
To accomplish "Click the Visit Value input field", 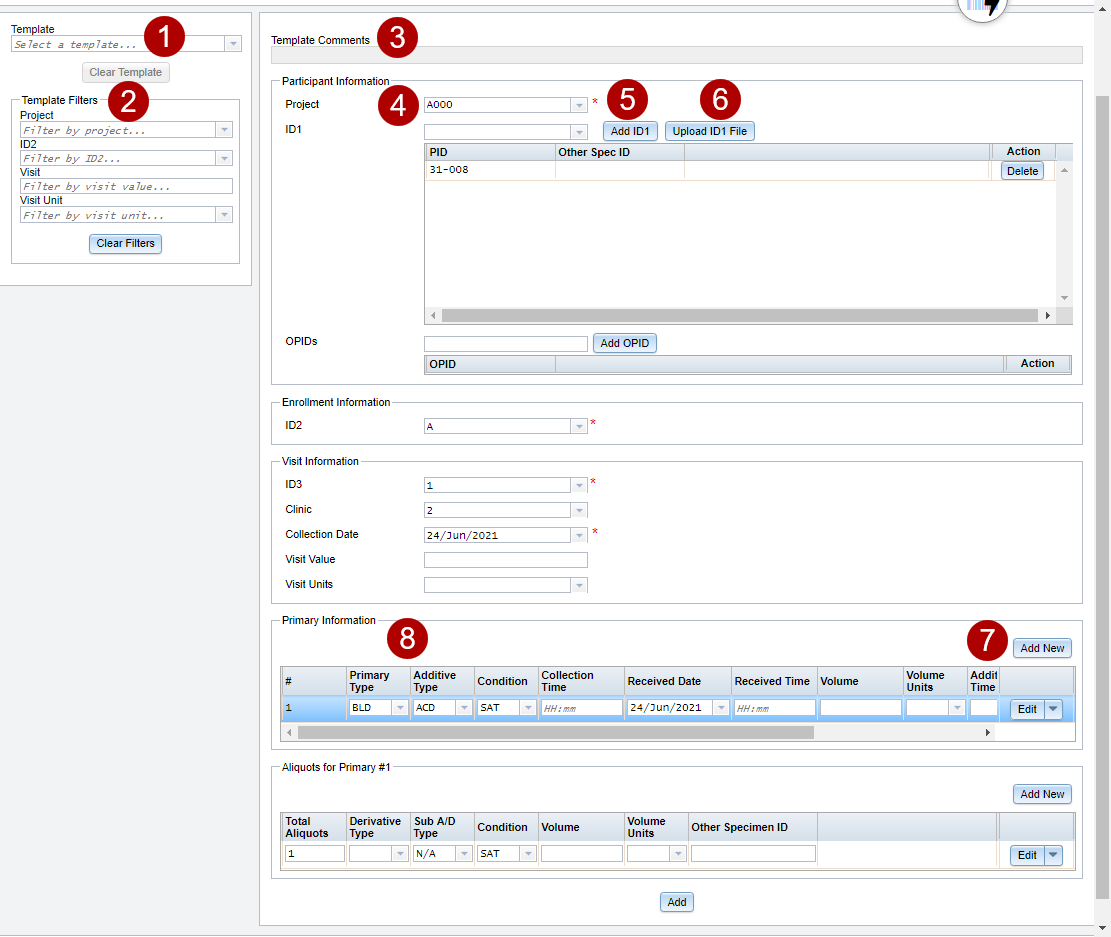I will 506,560.
